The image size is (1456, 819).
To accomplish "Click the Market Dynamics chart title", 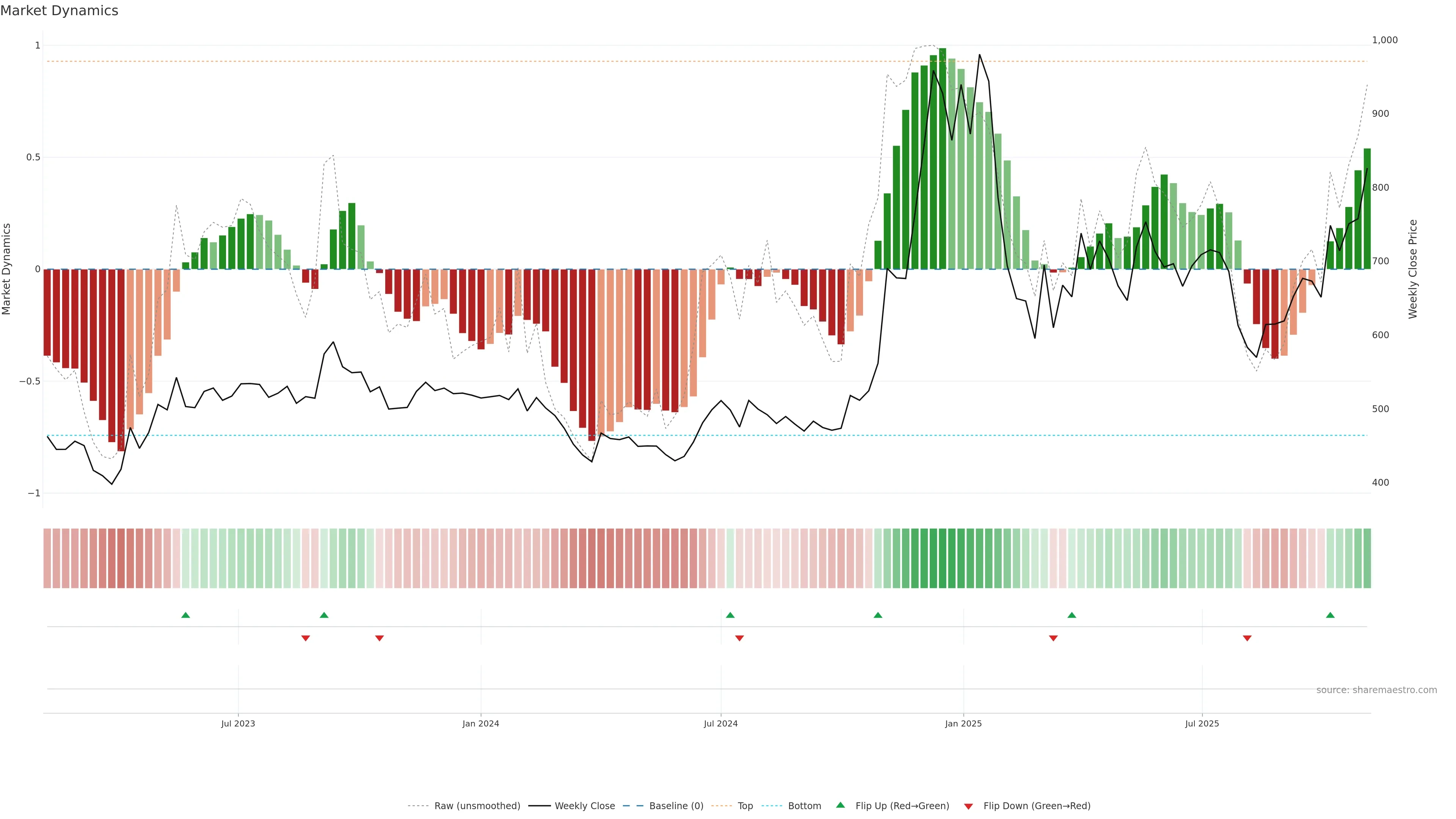I will click(60, 11).
